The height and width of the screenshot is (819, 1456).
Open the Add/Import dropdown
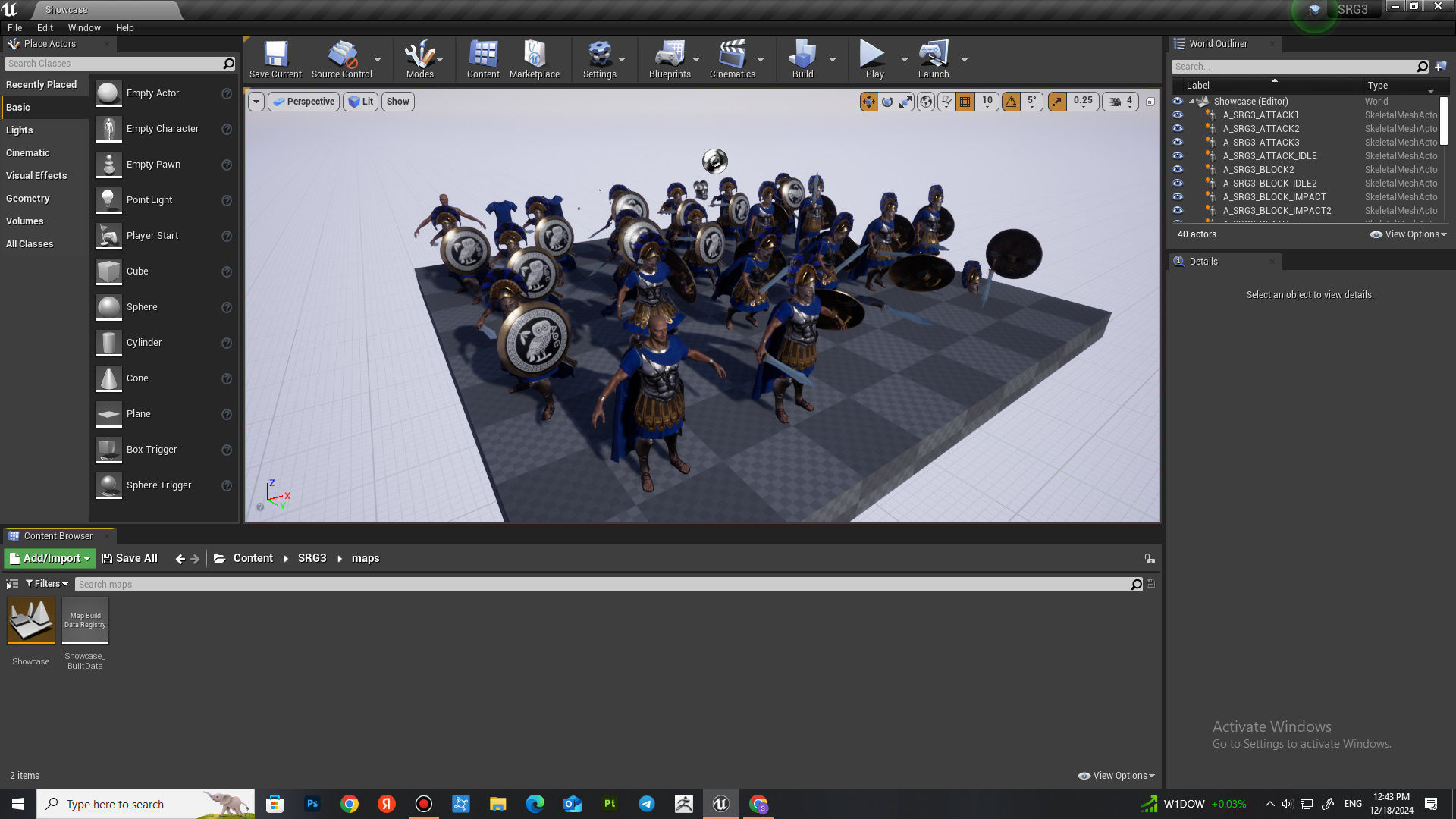click(x=50, y=558)
